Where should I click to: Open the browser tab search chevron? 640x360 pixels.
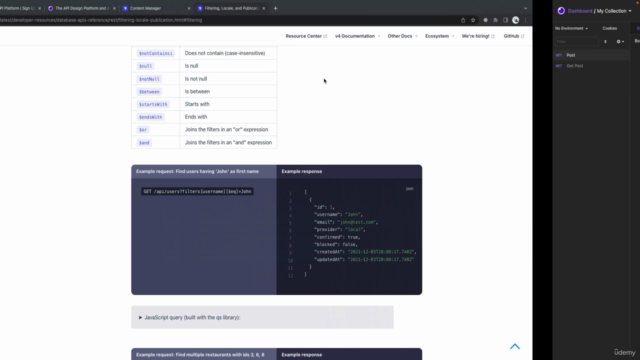[x=525, y=8]
